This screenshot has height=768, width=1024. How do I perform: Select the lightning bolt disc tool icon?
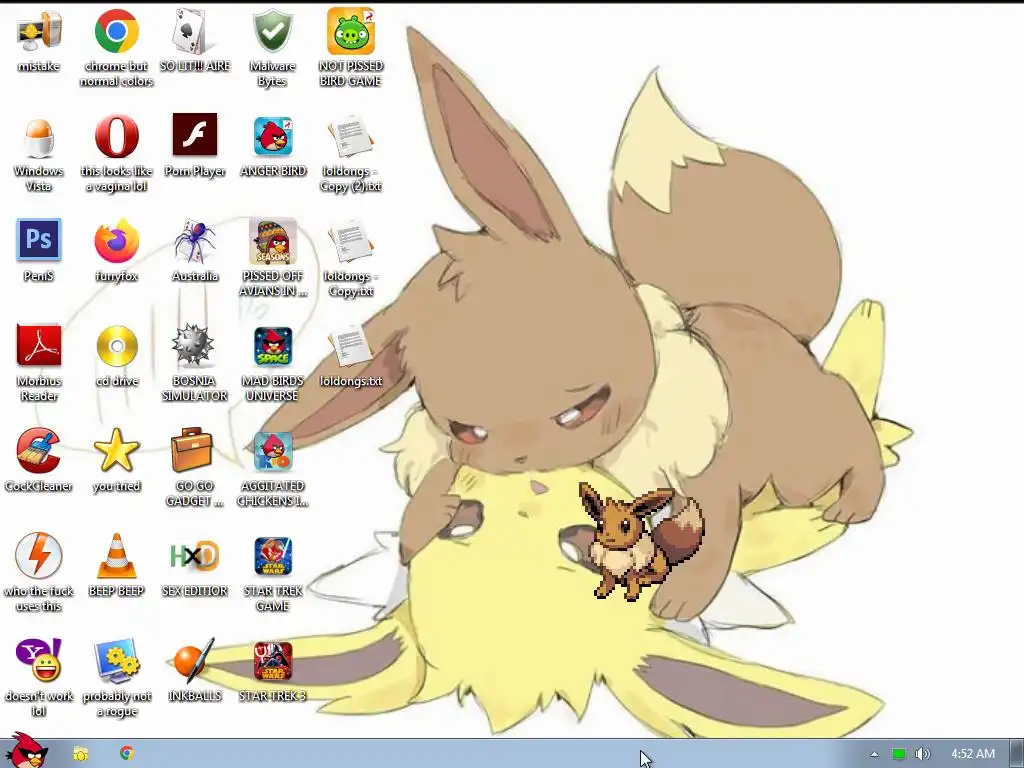pyautogui.click(x=39, y=555)
